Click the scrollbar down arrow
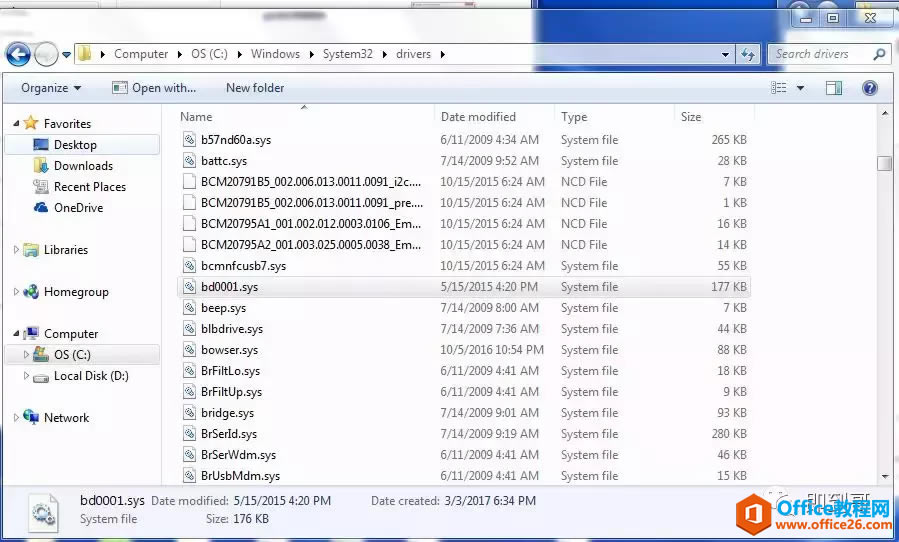This screenshot has width=899, height=542. pyautogui.click(x=885, y=477)
